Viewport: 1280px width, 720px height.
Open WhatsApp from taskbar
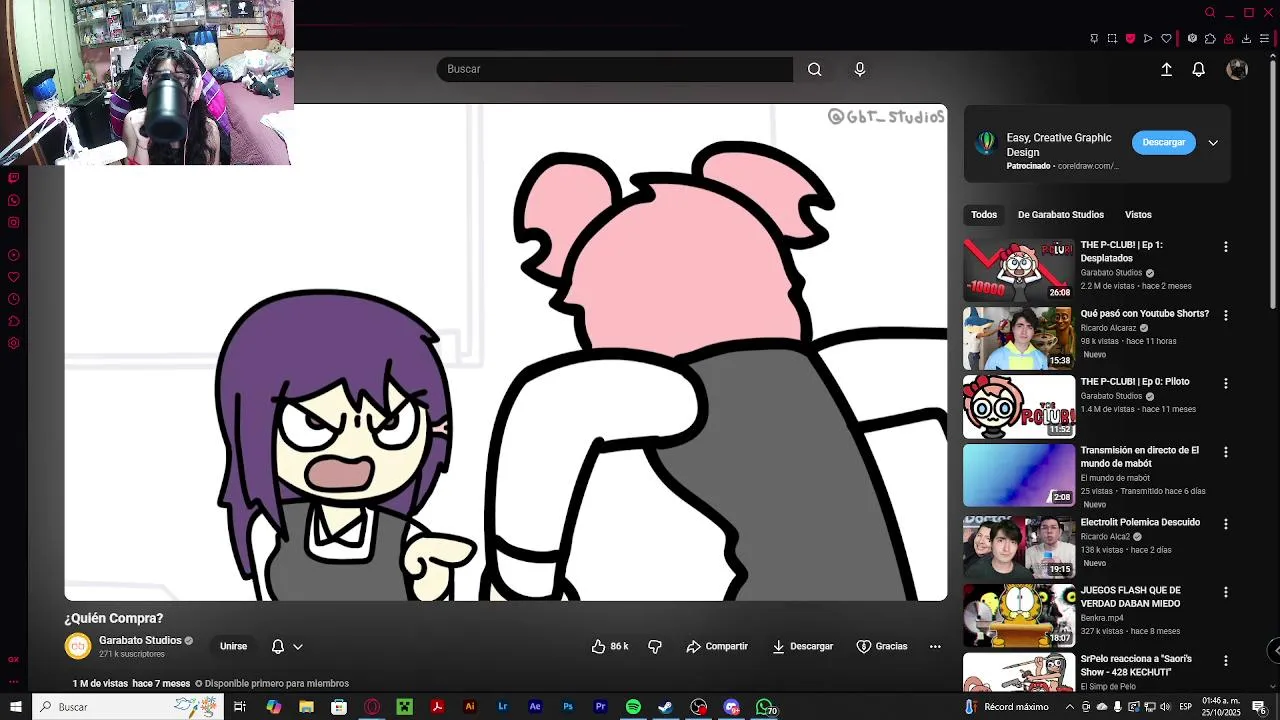point(765,707)
